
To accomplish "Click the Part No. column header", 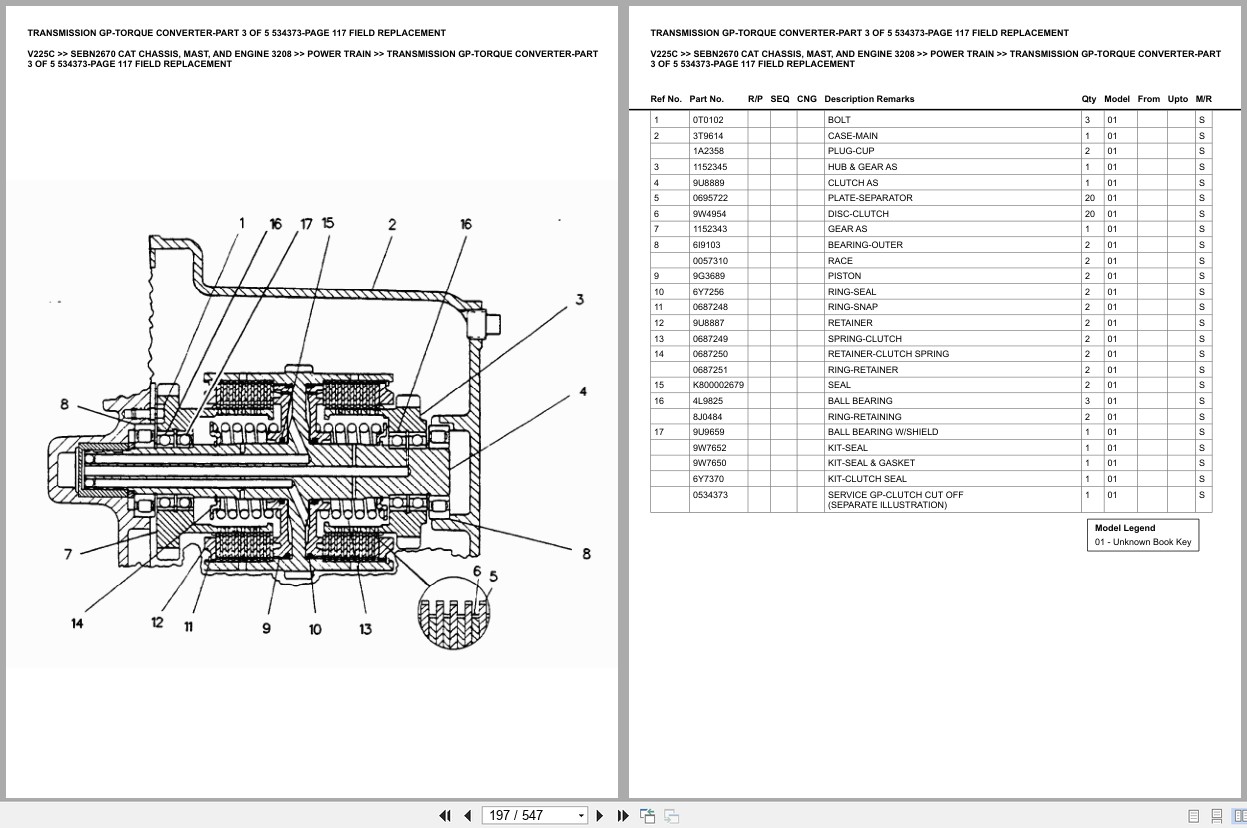I will pos(706,99).
